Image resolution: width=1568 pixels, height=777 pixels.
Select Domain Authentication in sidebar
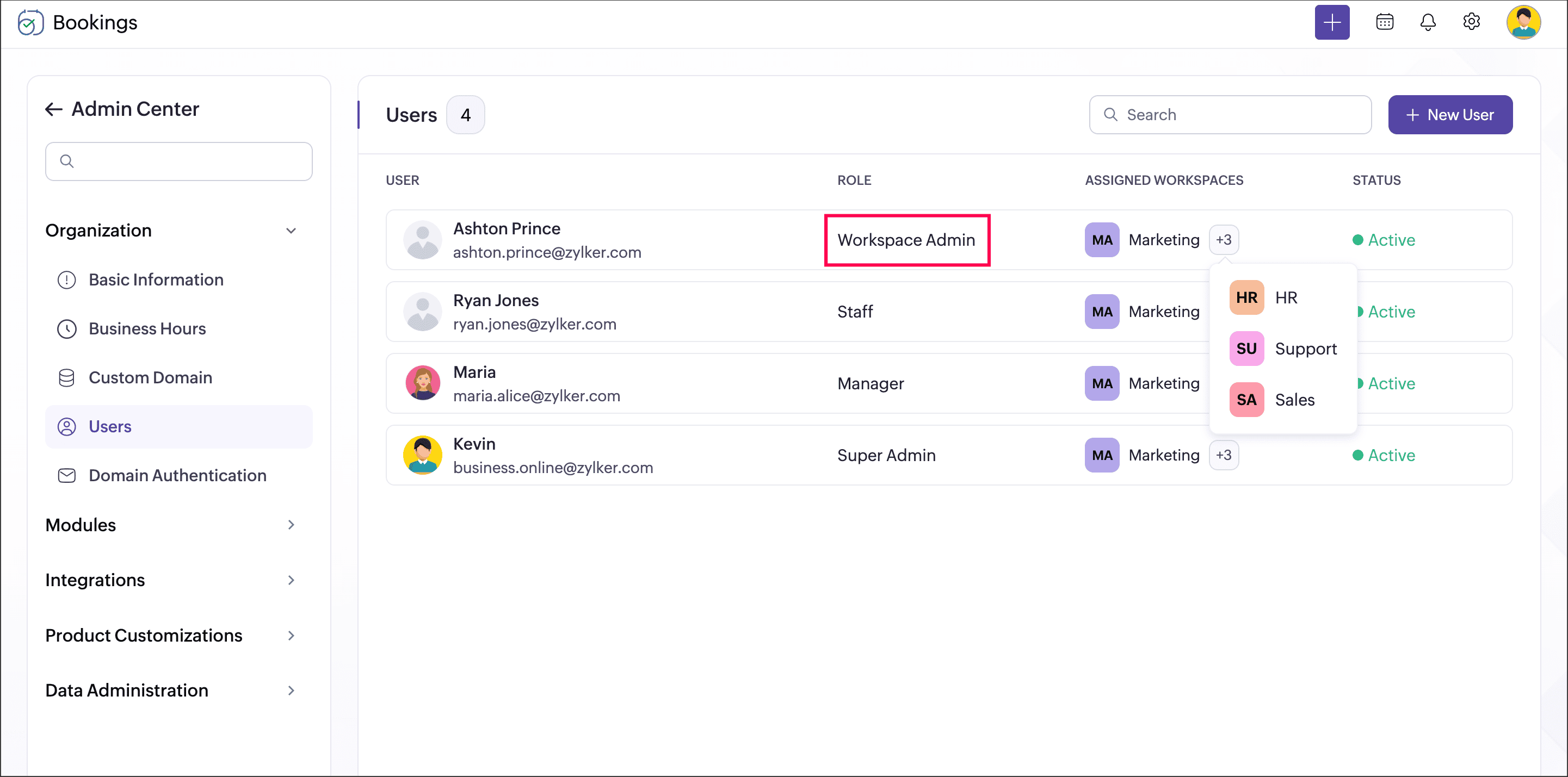(x=177, y=475)
